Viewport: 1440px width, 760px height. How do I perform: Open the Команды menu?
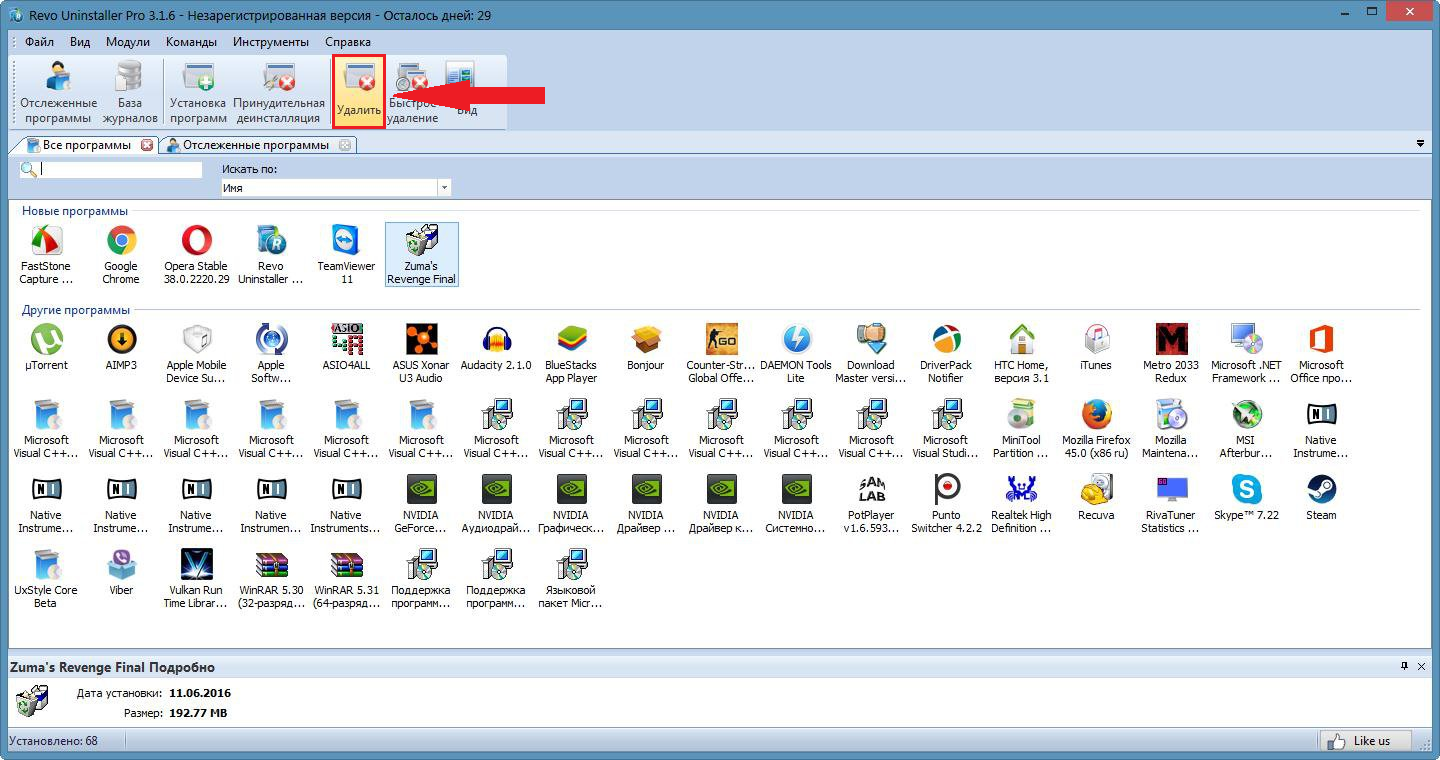click(192, 42)
